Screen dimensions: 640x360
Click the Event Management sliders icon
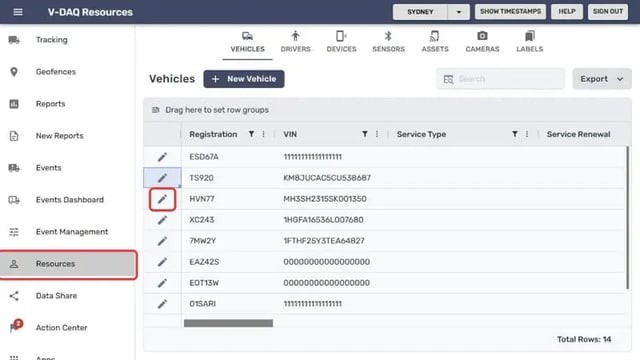point(14,232)
